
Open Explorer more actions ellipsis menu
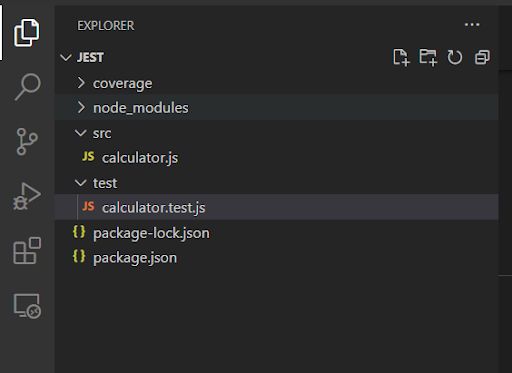click(x=472, y=25)
